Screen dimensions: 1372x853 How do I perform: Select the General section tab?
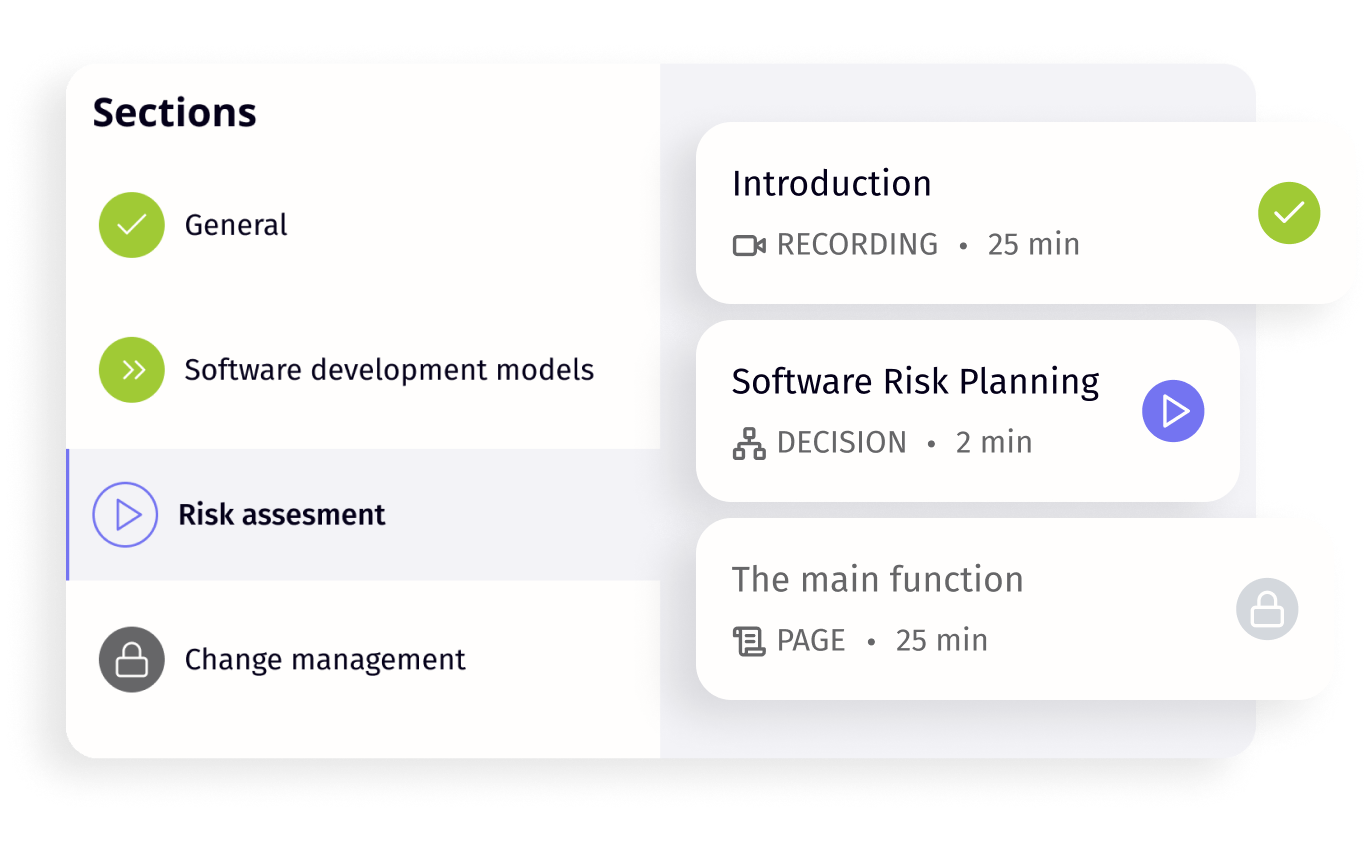pos(235,225)
